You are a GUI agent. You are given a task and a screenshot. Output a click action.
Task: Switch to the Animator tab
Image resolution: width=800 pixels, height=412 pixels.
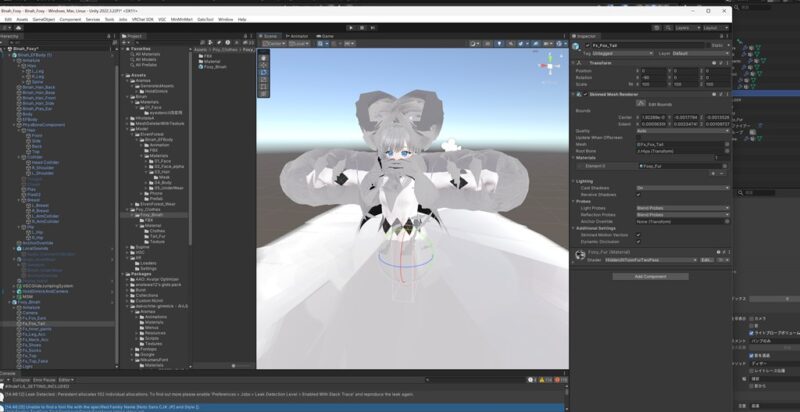click(x=298, y=35)
